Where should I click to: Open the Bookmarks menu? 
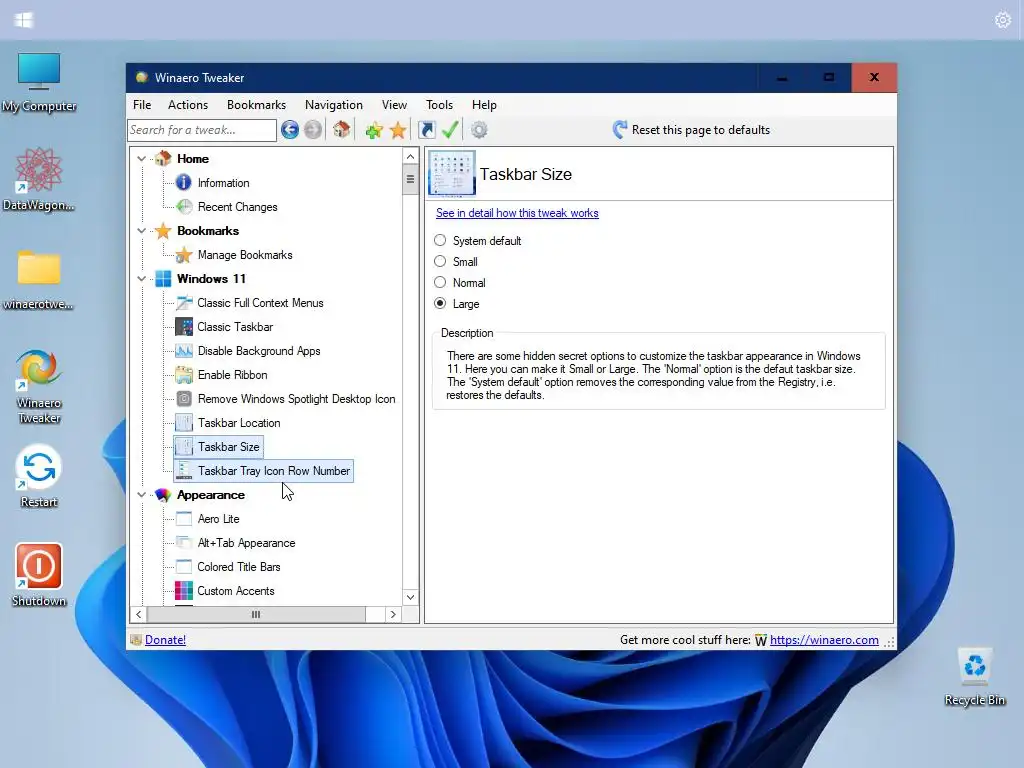click(257, 104)
